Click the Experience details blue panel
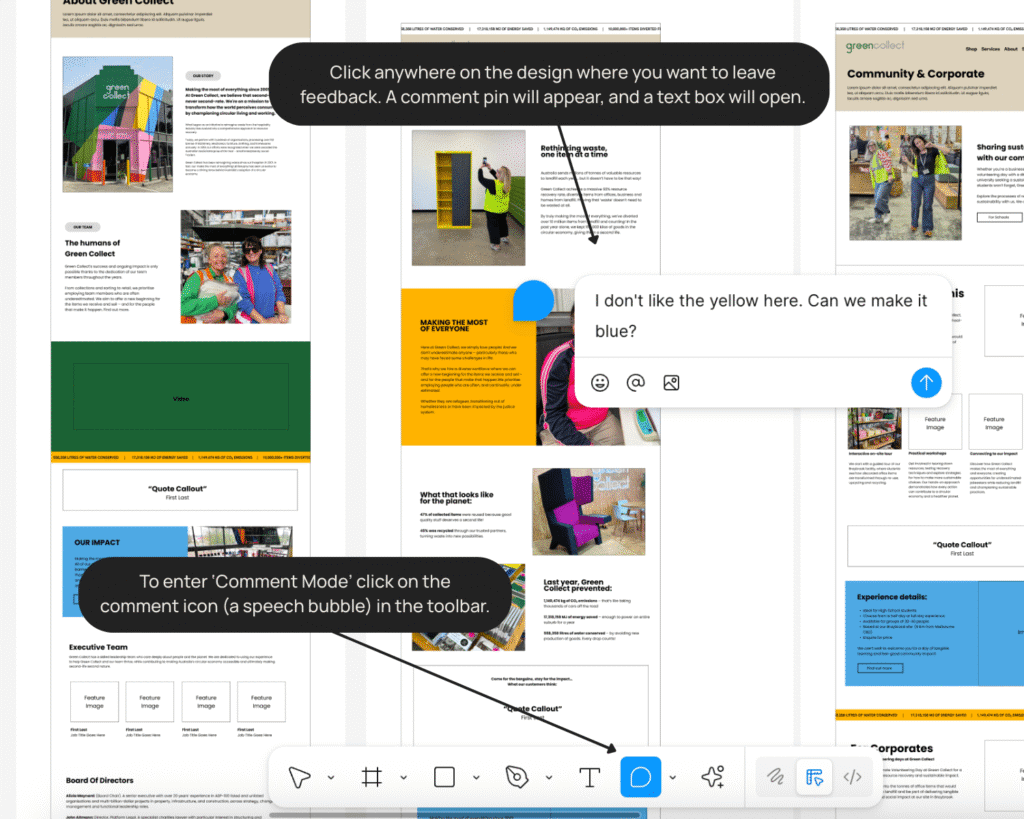The width and height of the screenshot is (1024, 819). [912, 634]
